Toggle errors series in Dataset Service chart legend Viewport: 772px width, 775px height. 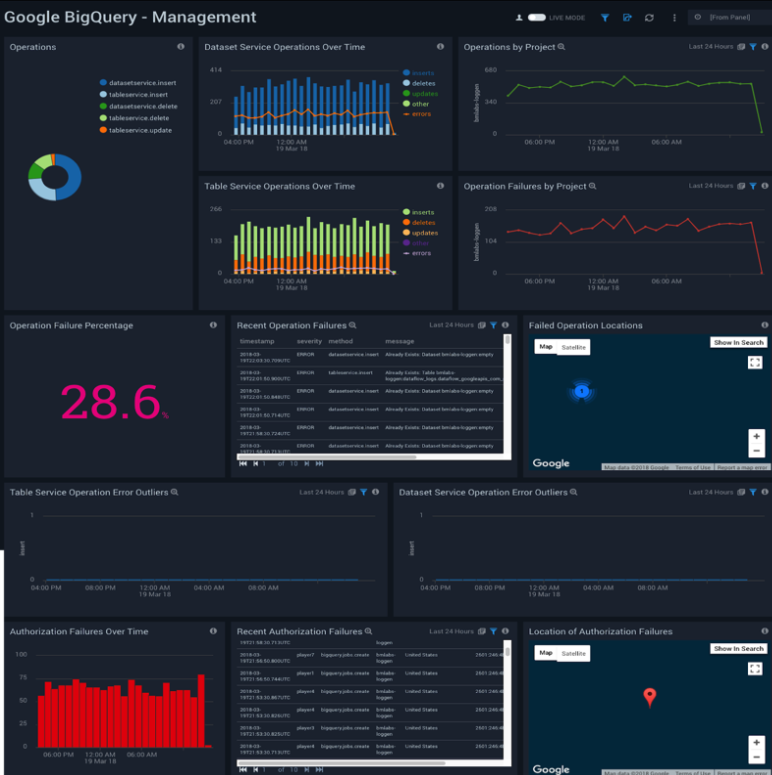[x=417, y=114]
